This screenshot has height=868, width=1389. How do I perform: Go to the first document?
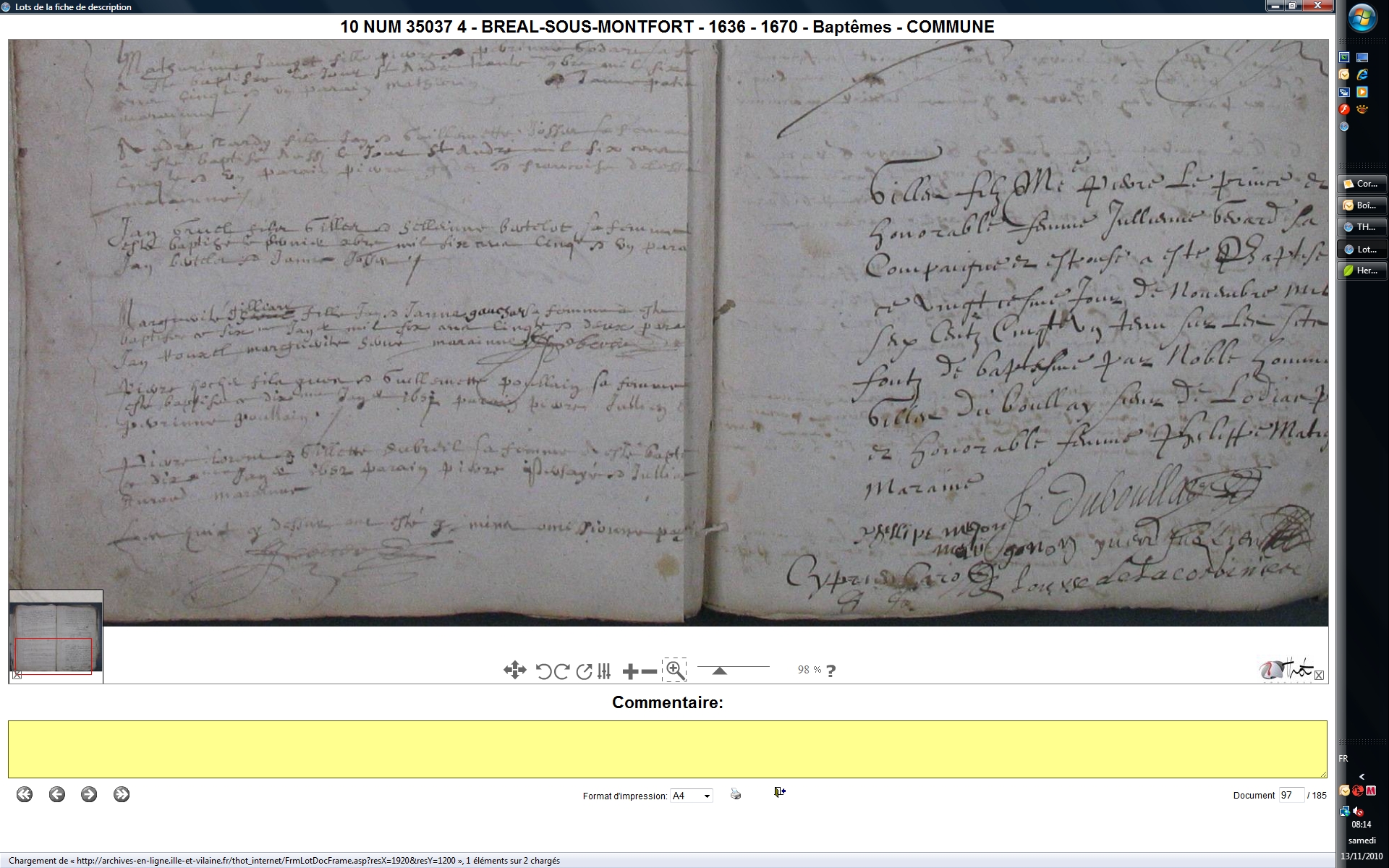coord(25,794)
